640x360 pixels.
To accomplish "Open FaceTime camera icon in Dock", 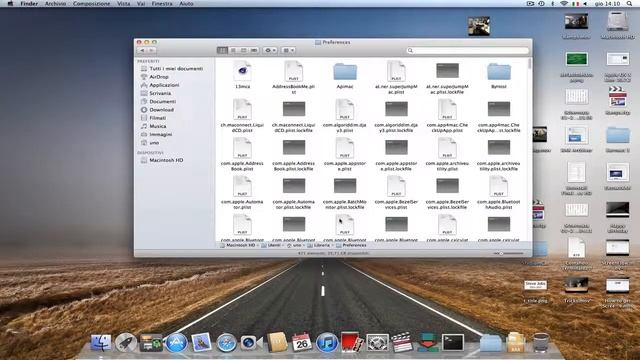I will pos(251,342).
